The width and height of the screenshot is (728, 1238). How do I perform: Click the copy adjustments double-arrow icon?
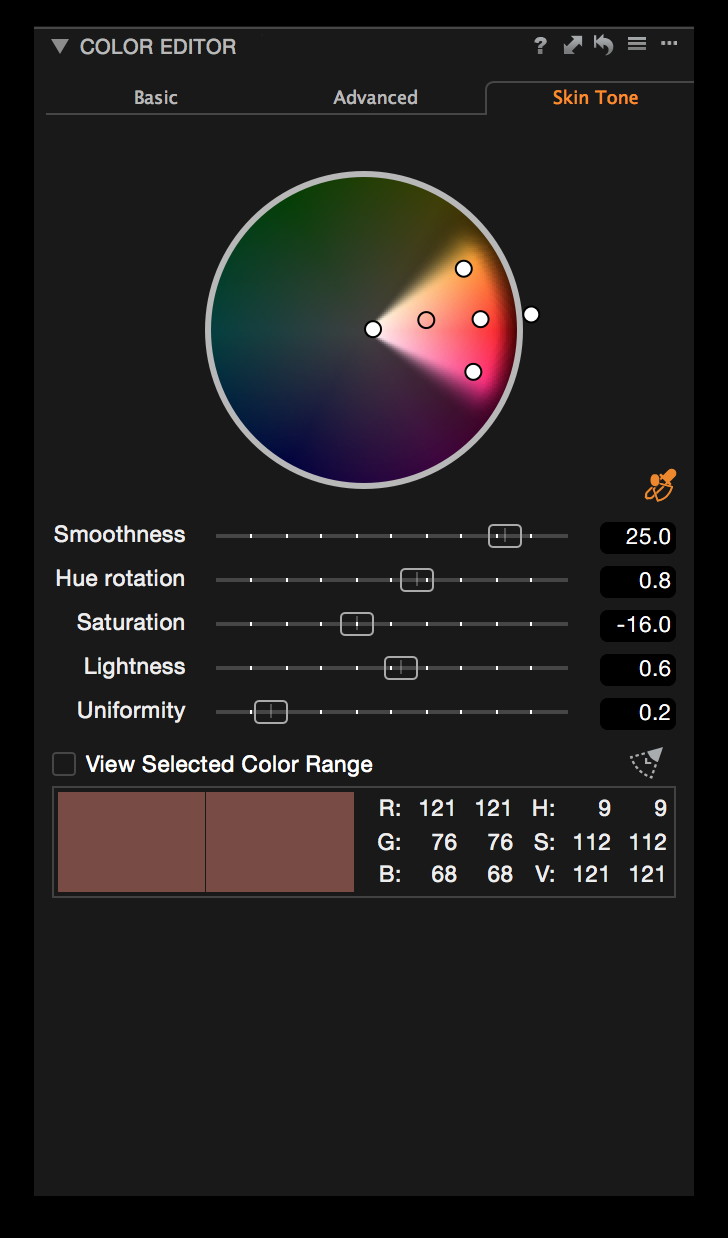coord(572,45)
